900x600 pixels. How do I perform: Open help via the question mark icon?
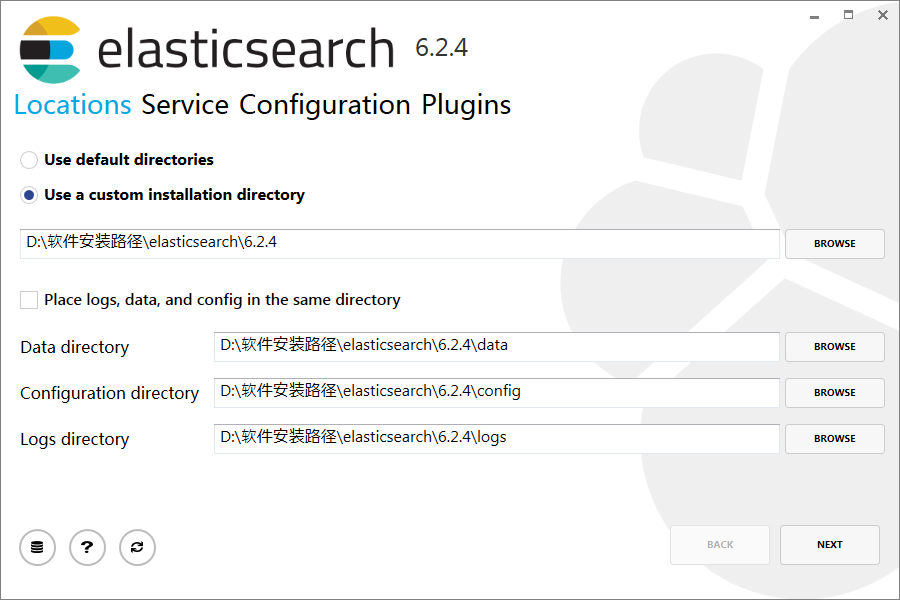tap(87, 547)
